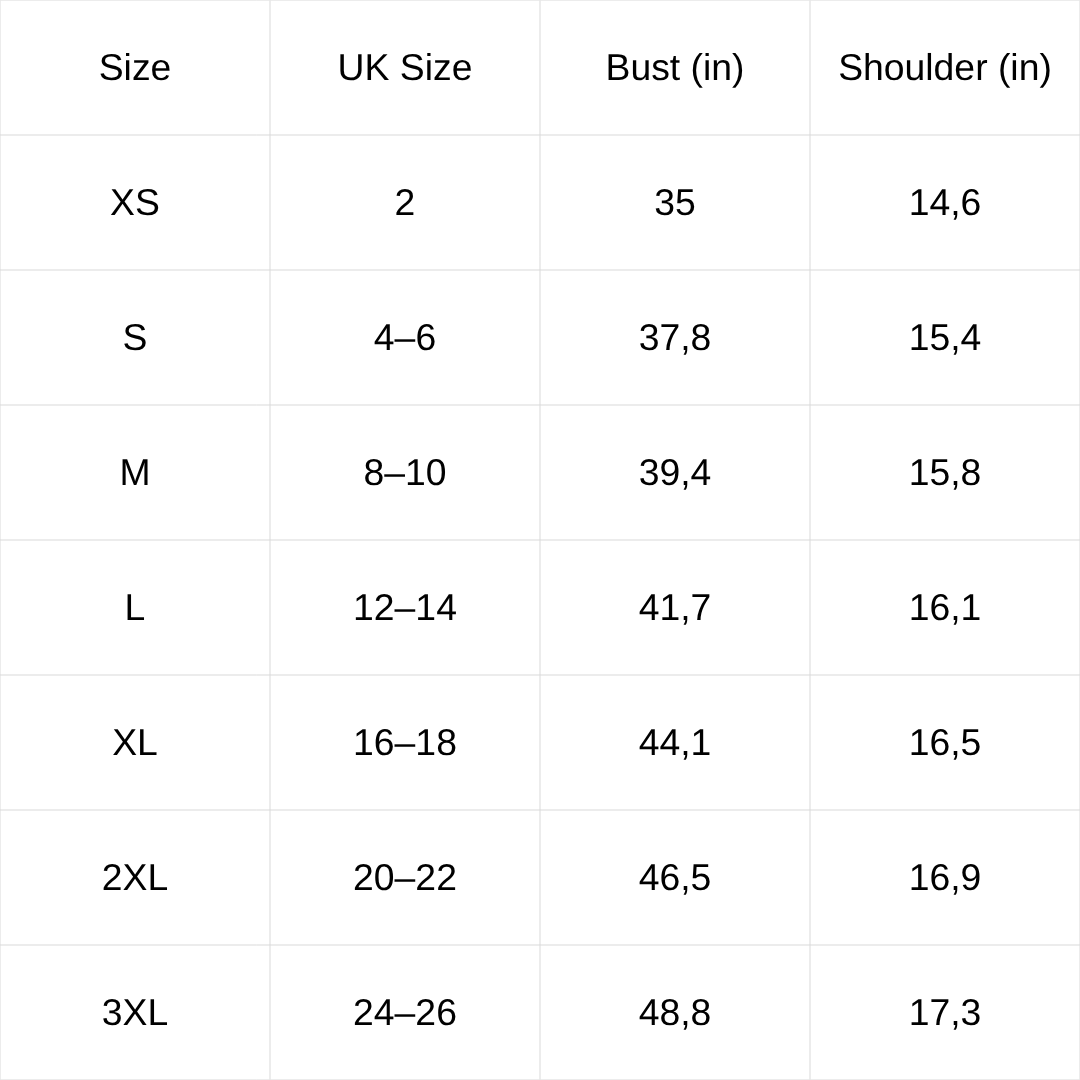Click bust value 41,7
1080x1080 pixels.
675,608
